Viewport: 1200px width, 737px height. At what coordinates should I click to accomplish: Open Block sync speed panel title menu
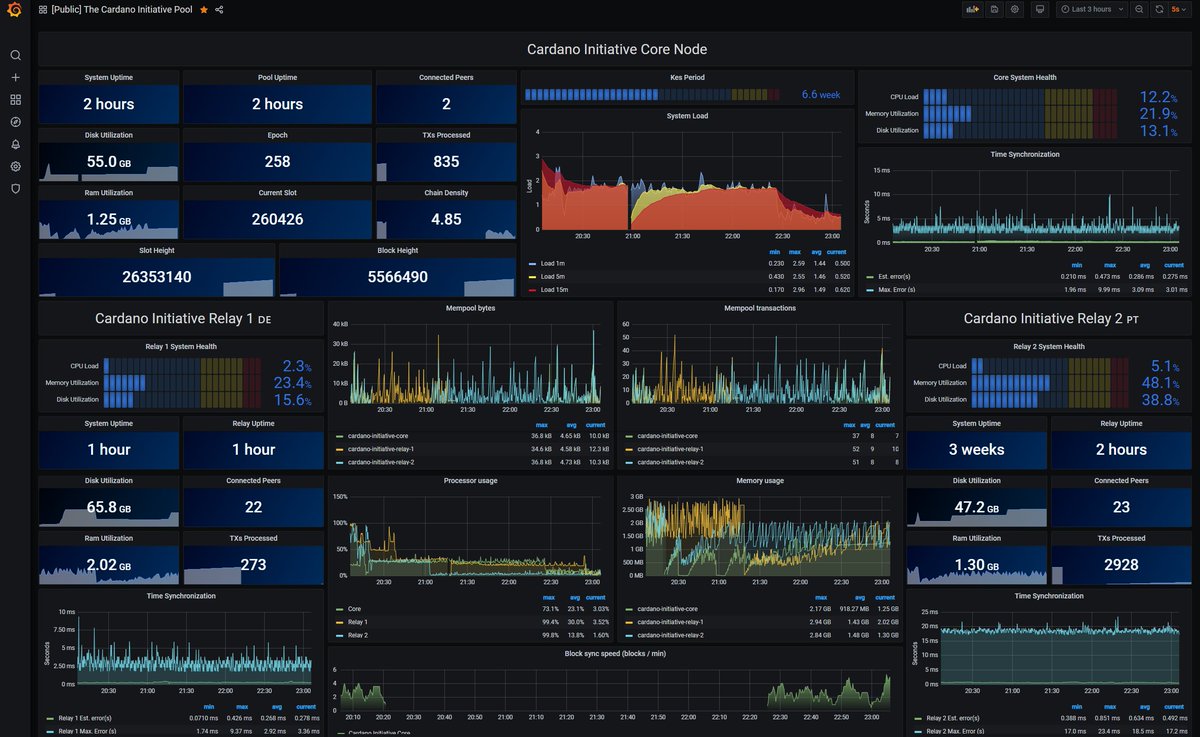point(615,653)
